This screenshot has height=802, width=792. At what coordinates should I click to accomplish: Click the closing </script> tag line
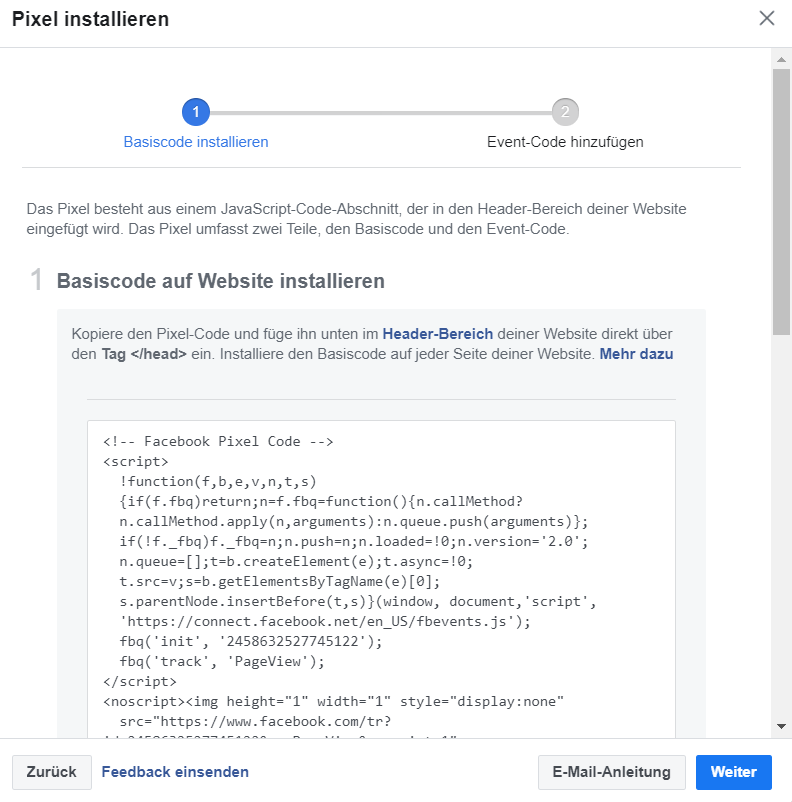[140, 681]
